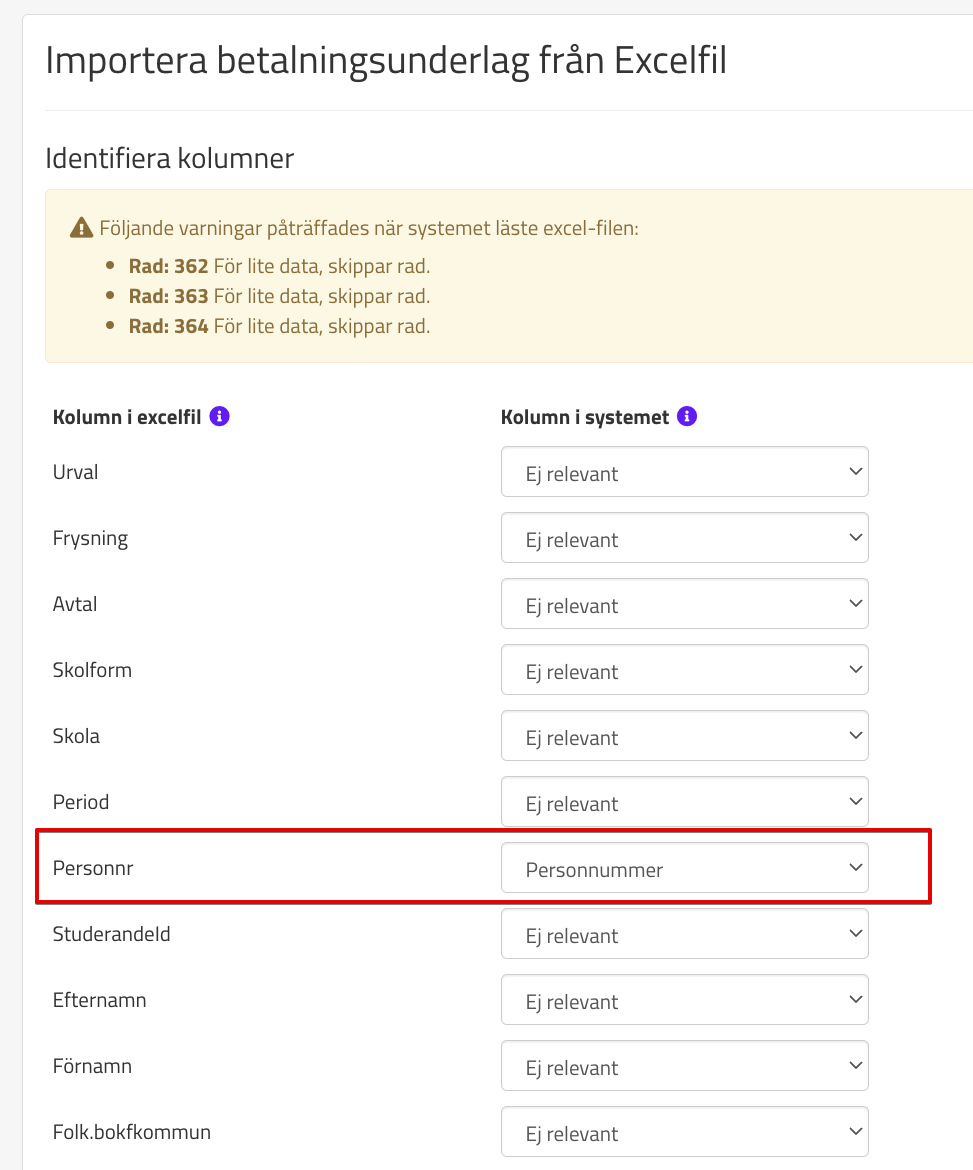Click info icon beside Kolumn i systemet
The height and width of the screenshot is (1170, 973).
point(687,417)
